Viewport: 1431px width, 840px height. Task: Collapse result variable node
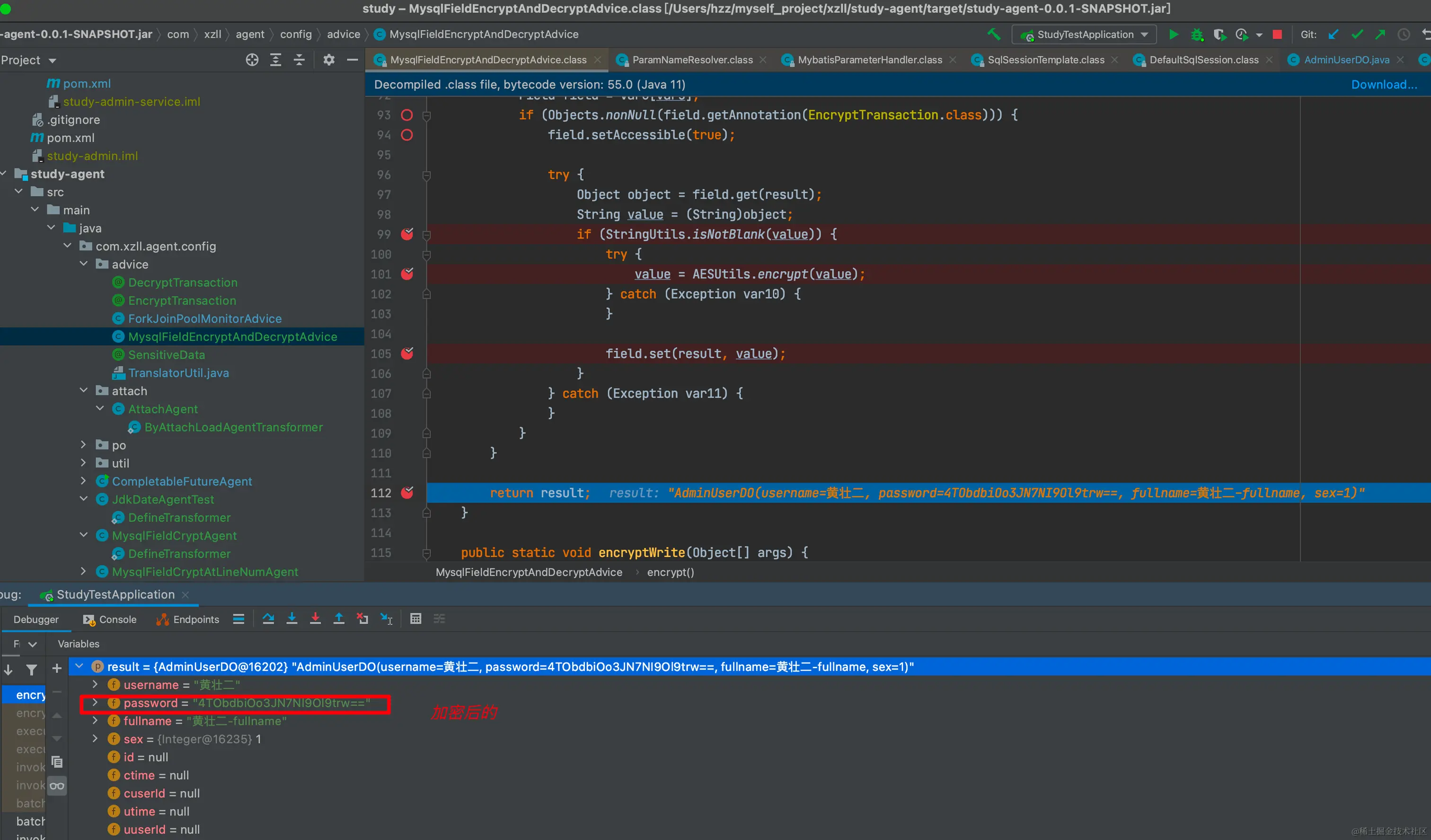pos(79,666)
